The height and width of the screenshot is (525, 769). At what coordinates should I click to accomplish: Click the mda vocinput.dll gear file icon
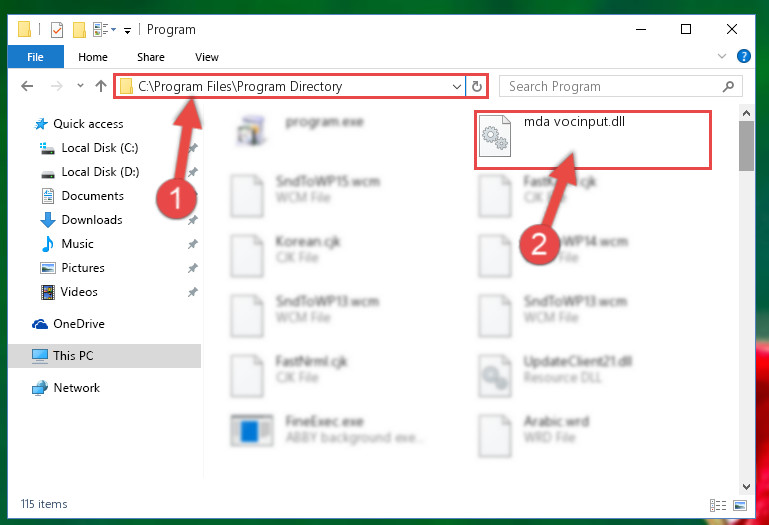click(x=495, y=136)
